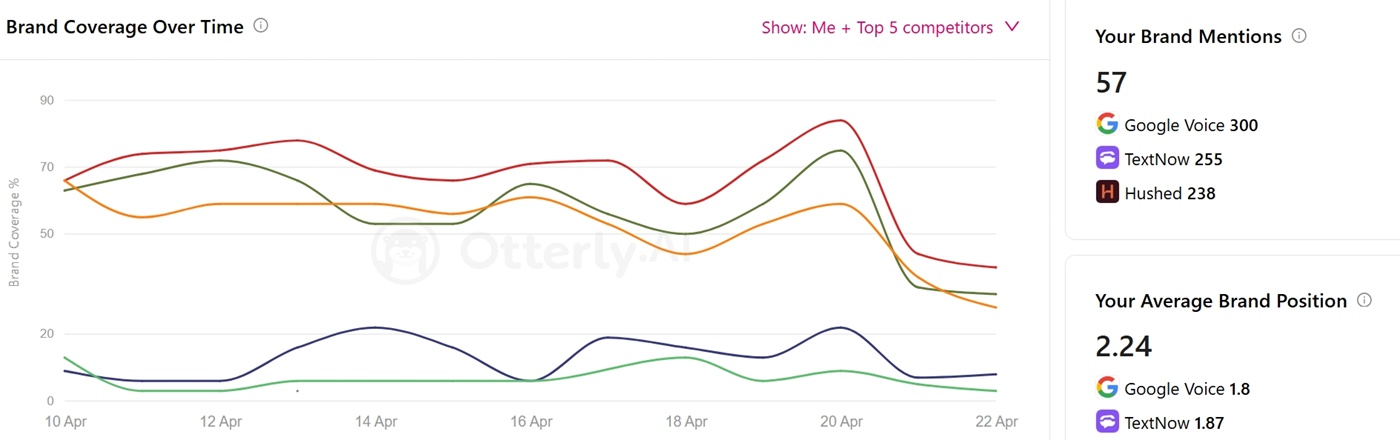Click the Hushed logo icon
1400x440 pixels.
1106,193
